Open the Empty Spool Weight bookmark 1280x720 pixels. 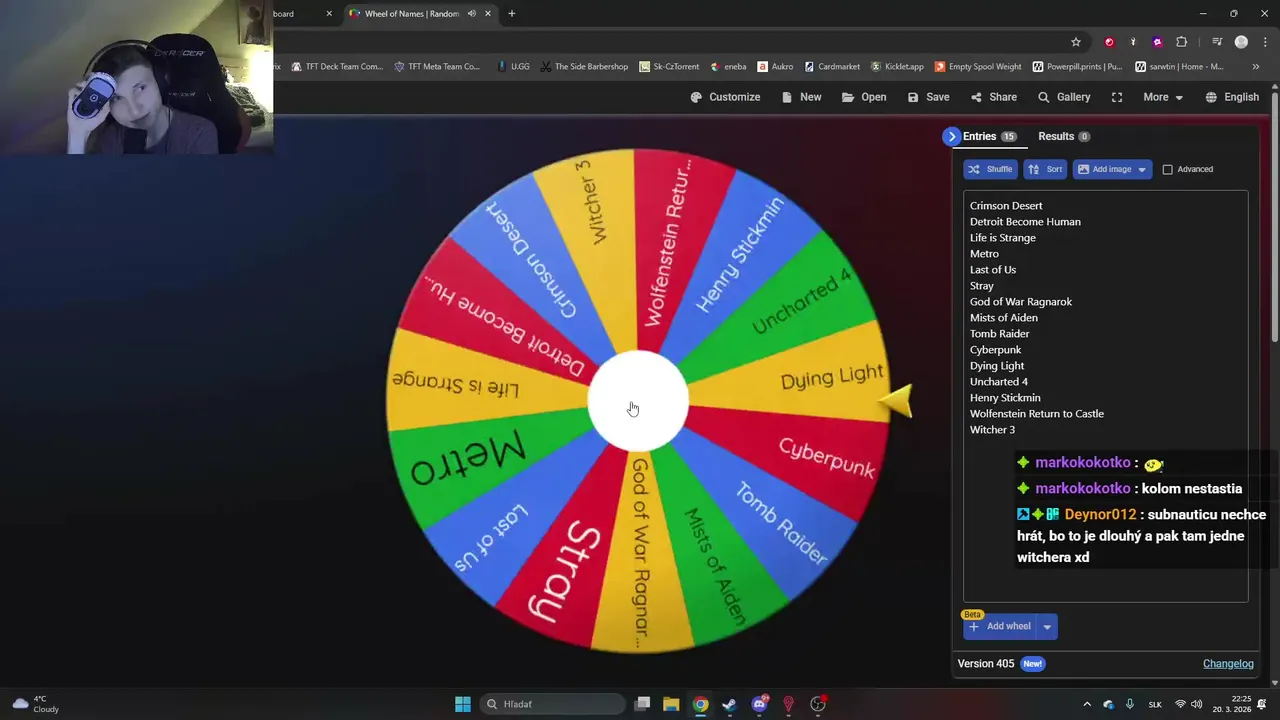click(x=978, y=67)
